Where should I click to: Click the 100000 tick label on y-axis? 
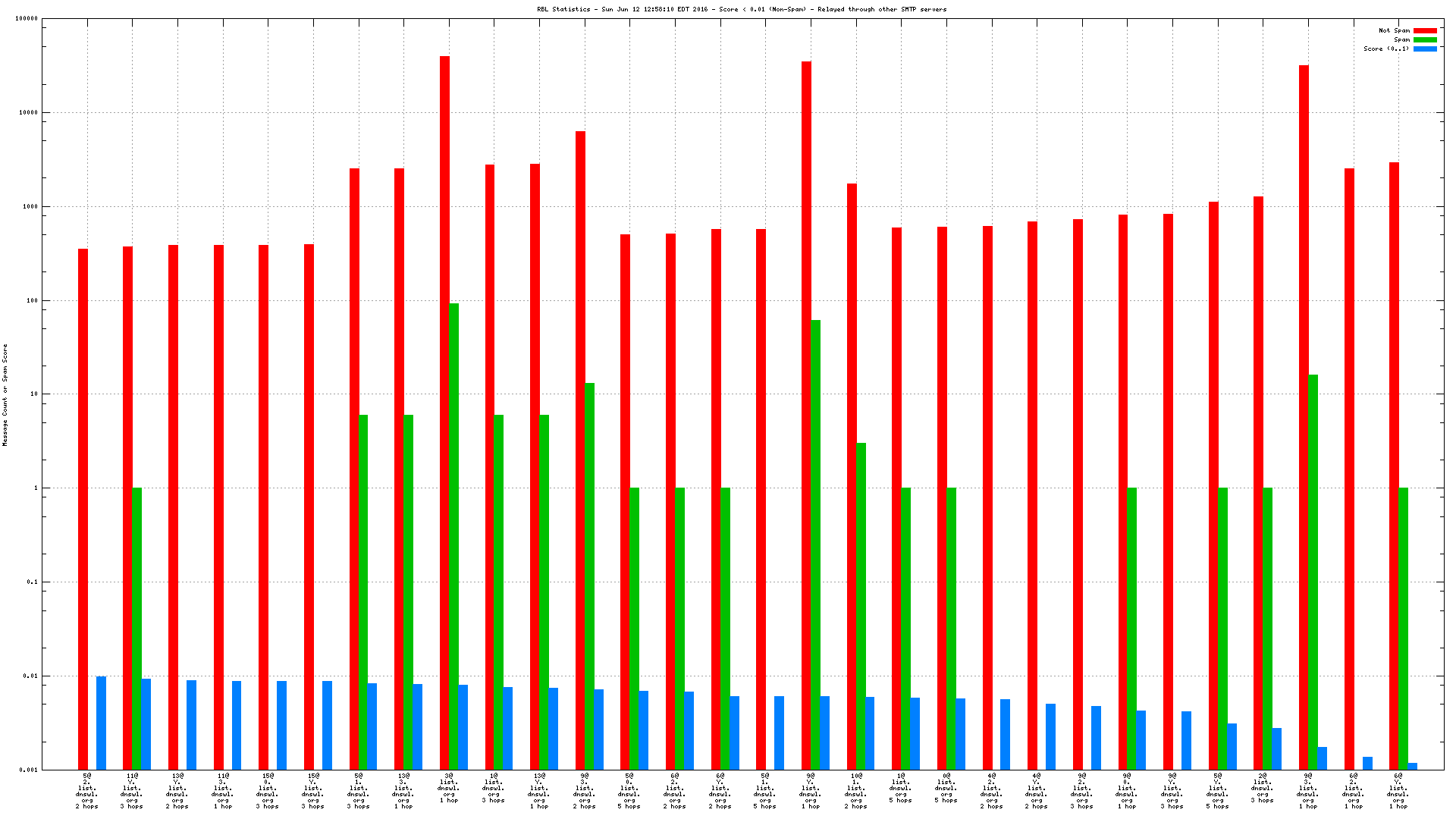point(27,19)
